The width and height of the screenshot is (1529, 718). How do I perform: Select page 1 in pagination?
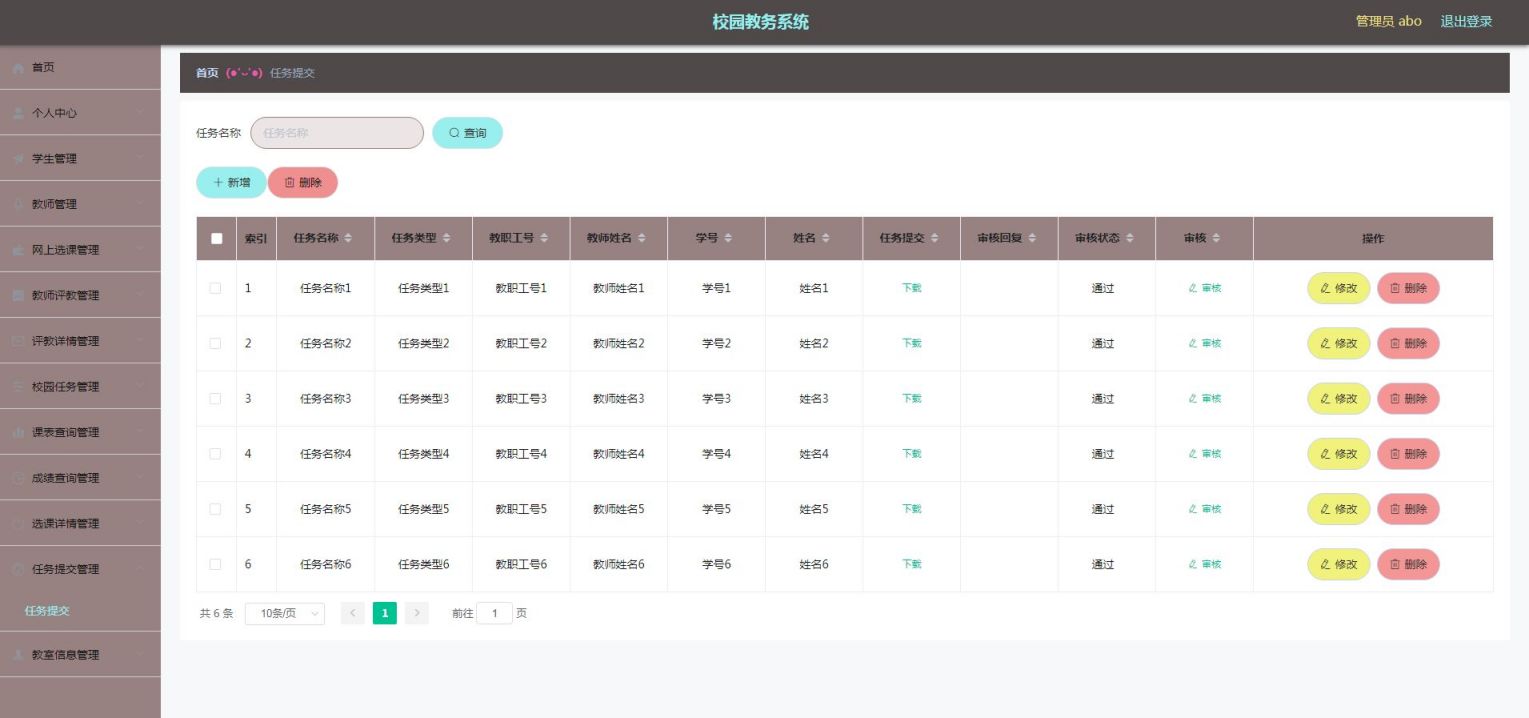pos(385,613)
